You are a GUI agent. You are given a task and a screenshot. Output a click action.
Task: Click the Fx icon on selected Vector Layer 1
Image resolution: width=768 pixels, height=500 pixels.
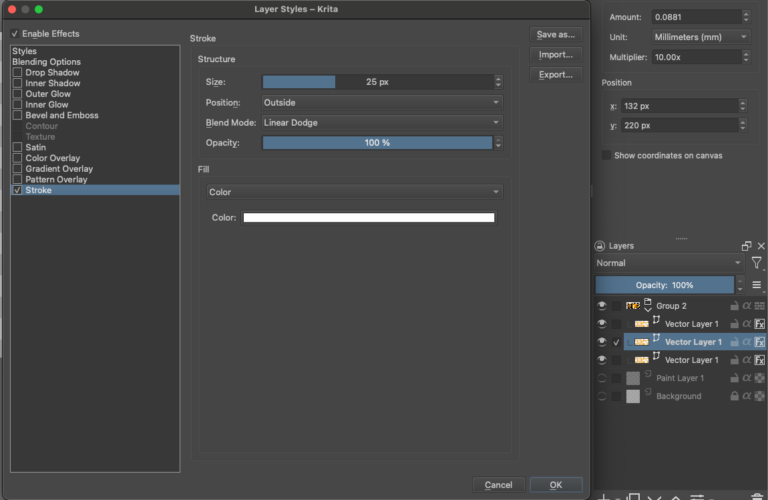tap(760, 342)
